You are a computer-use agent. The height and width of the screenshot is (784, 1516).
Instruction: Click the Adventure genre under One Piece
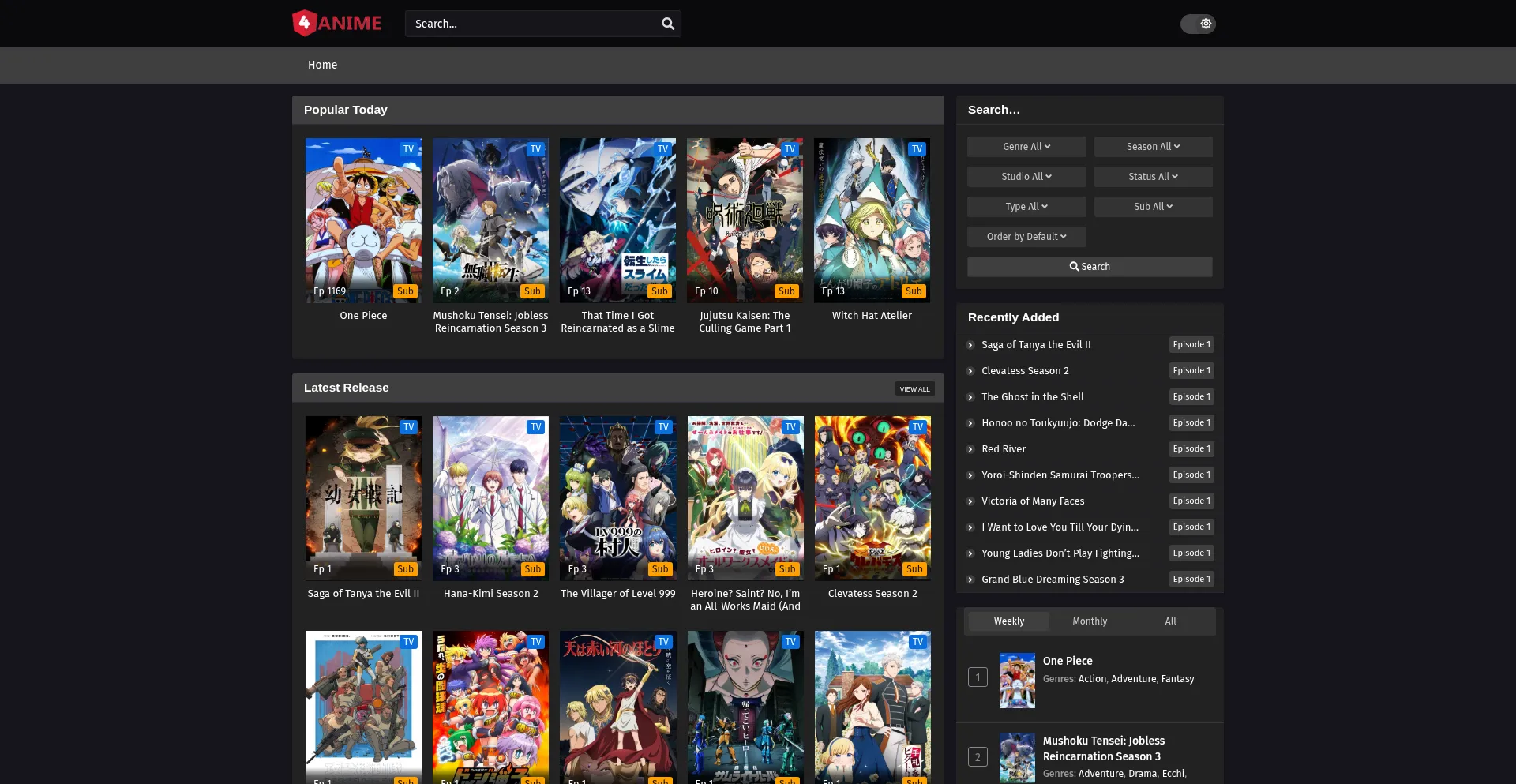click(x=1133, y=679)
